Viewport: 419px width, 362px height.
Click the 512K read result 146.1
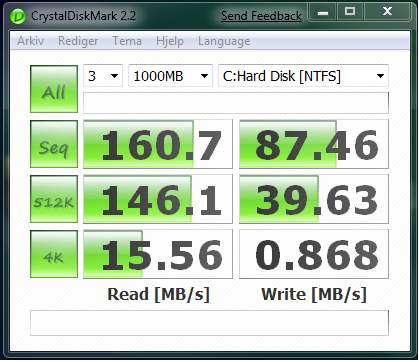coord(158,199)
